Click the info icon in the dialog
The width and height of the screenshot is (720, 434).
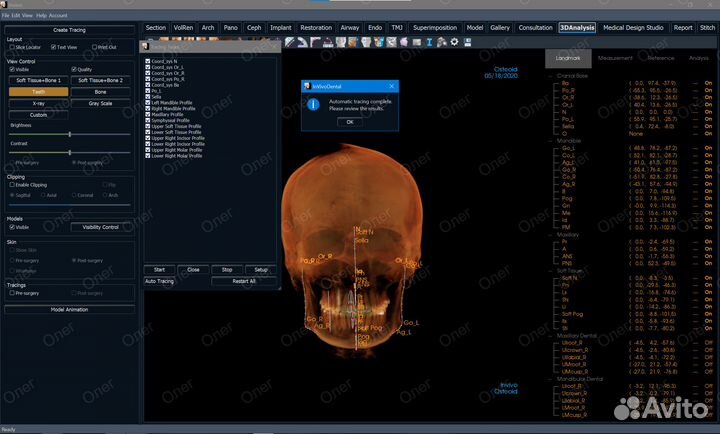(x=313, y=104)
